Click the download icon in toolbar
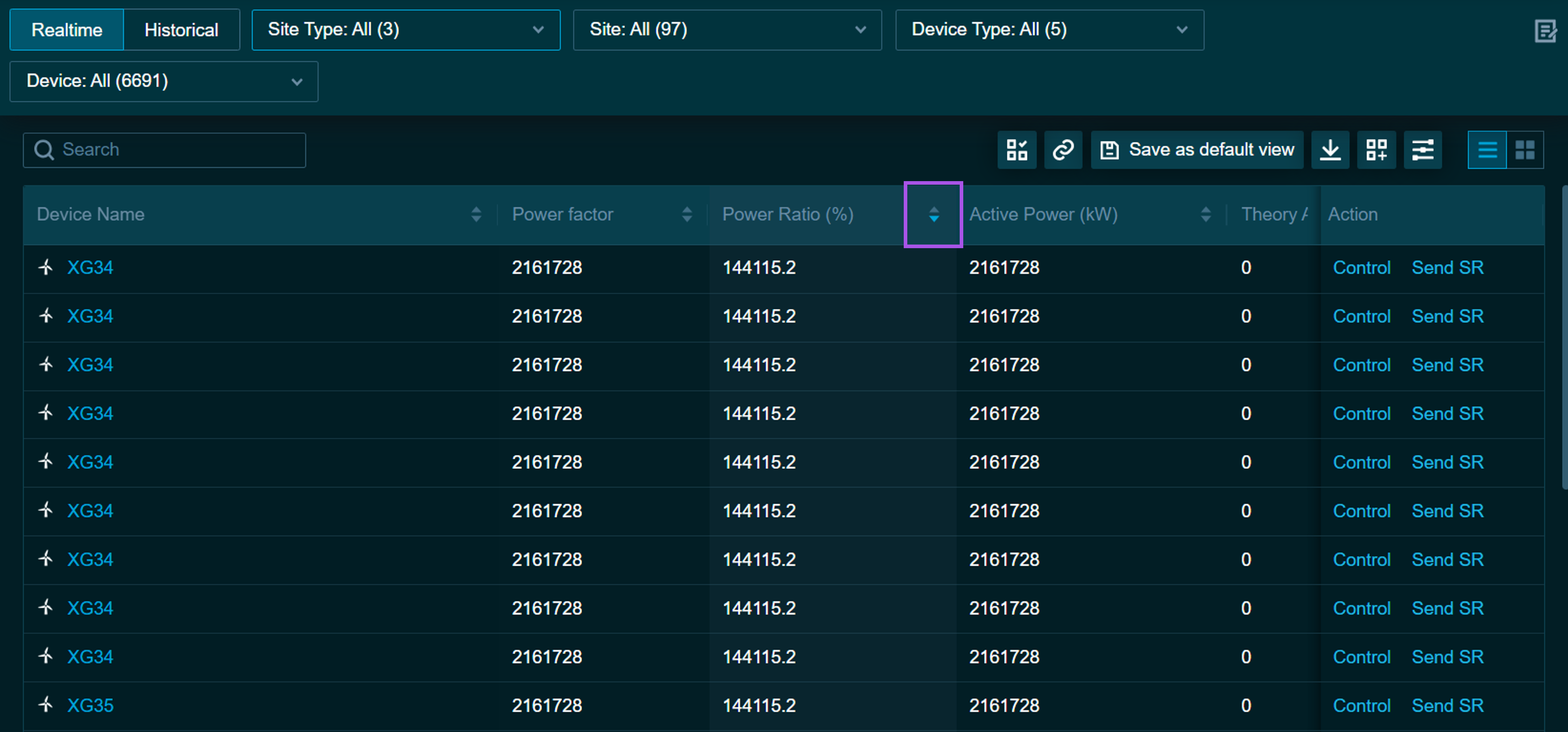The width and height of the screenshot is (1568, 732). pos(1330,150)
